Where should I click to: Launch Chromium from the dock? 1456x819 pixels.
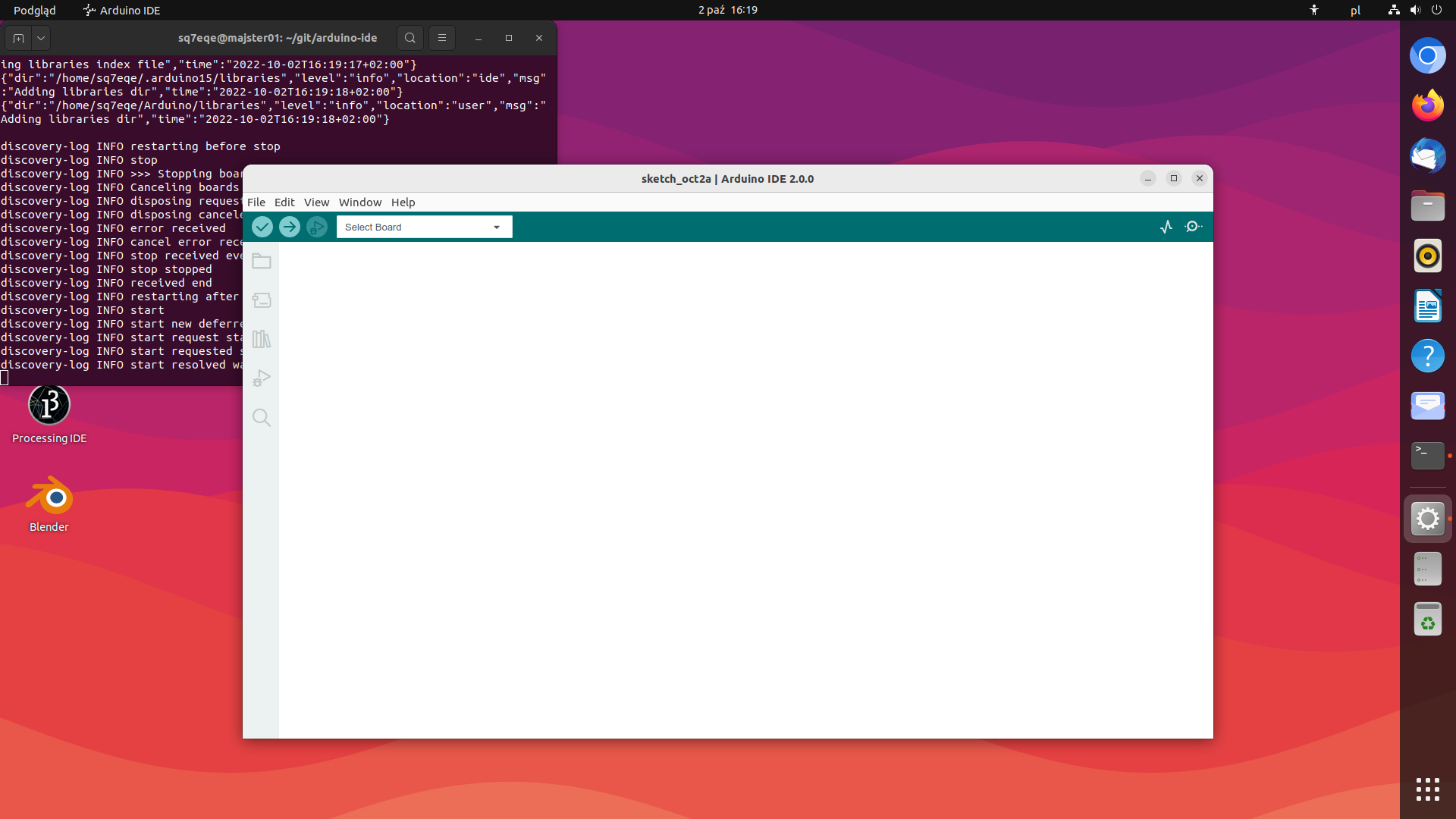1428,55
